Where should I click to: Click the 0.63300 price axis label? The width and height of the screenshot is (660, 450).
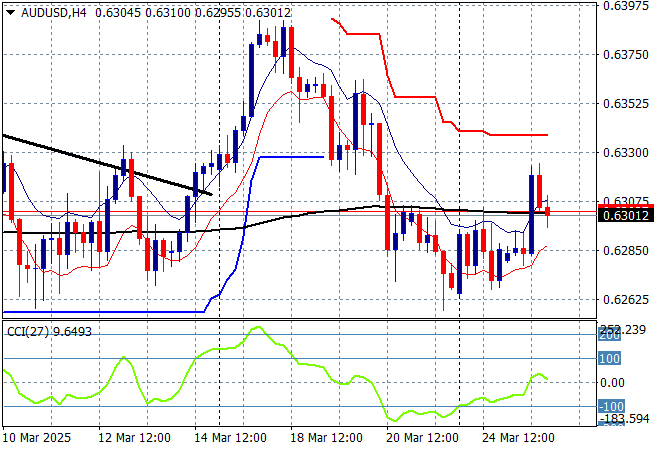click(626, 153)
